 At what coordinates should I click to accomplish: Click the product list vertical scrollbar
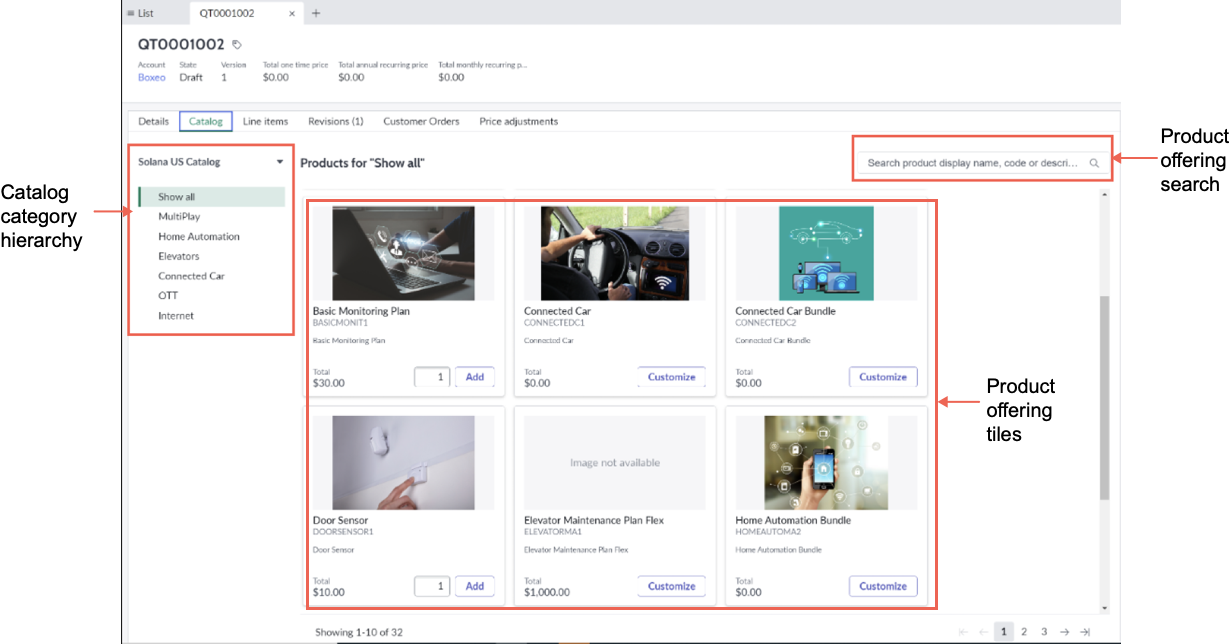(1104, 397)
